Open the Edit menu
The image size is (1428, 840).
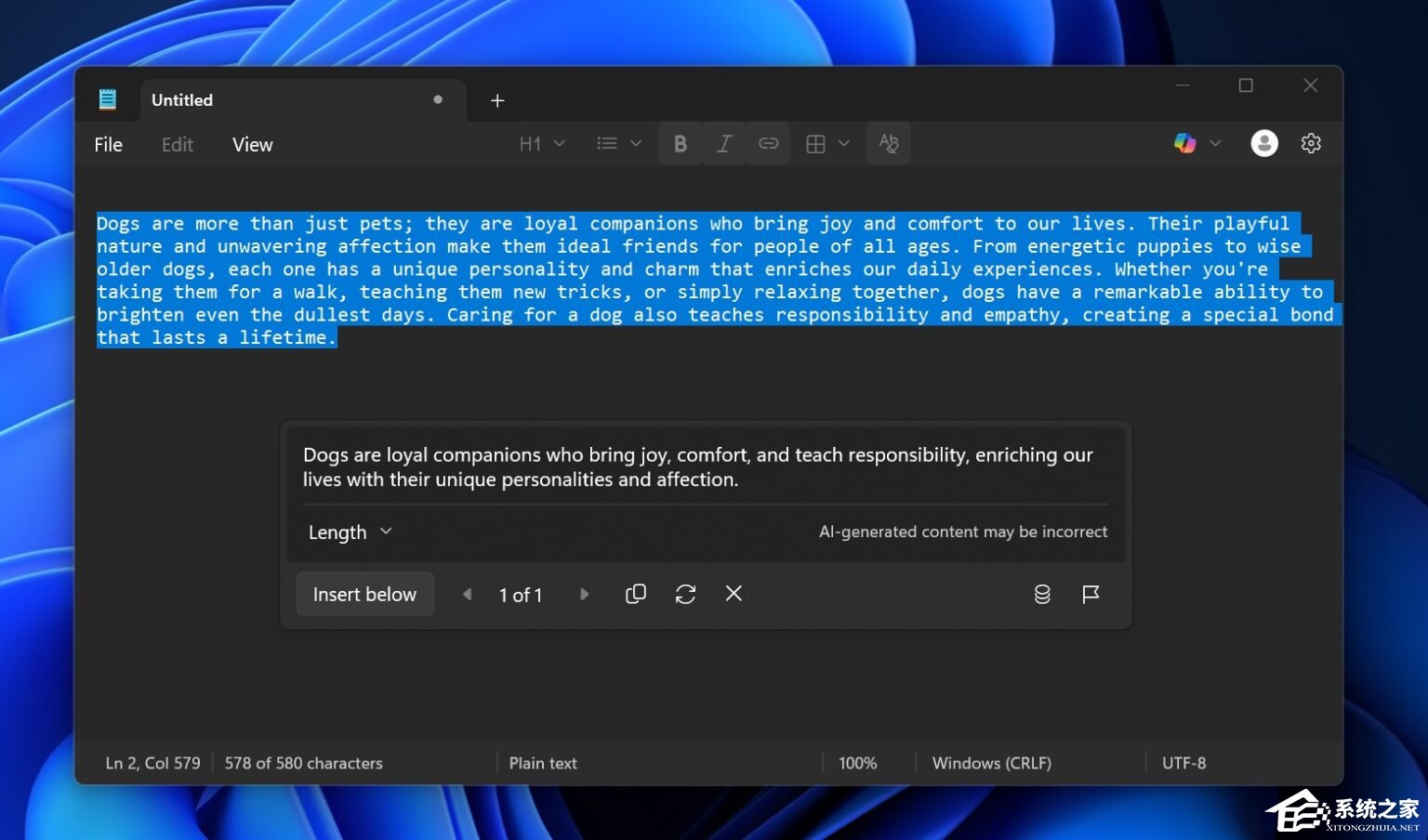coord(178,144)
